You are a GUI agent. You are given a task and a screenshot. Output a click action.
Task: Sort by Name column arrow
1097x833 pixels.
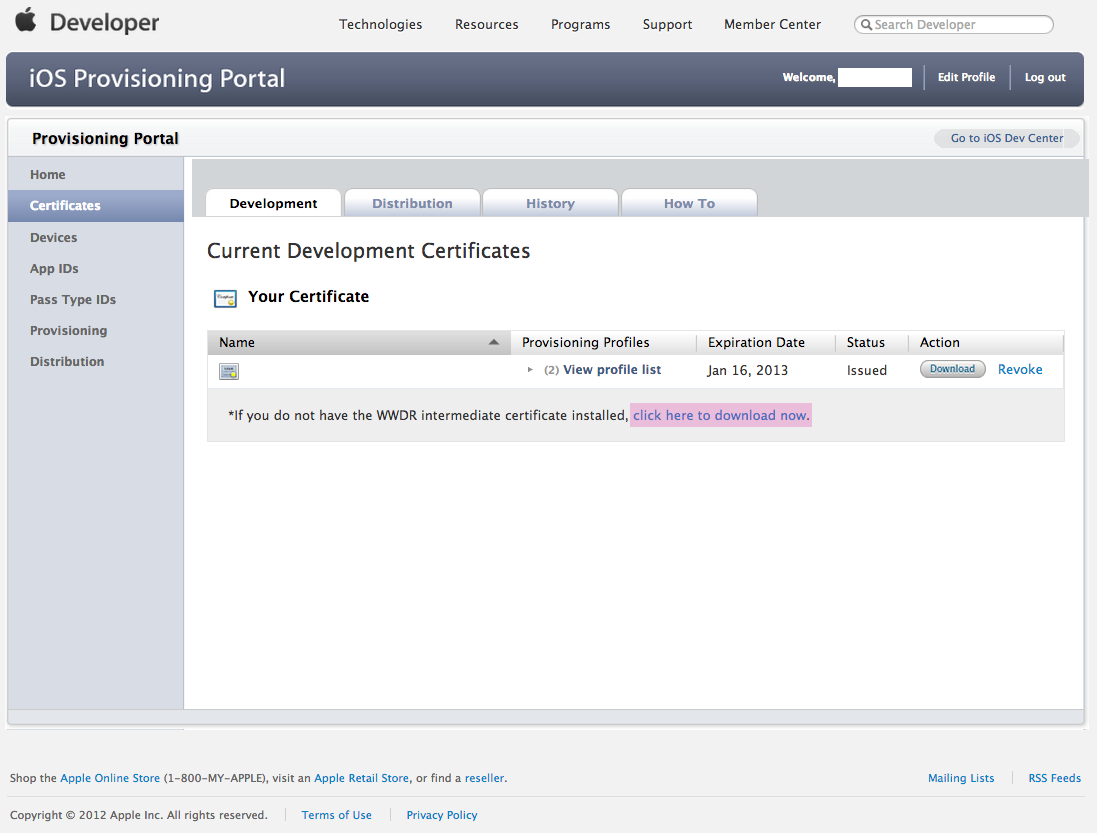point(494,342)
